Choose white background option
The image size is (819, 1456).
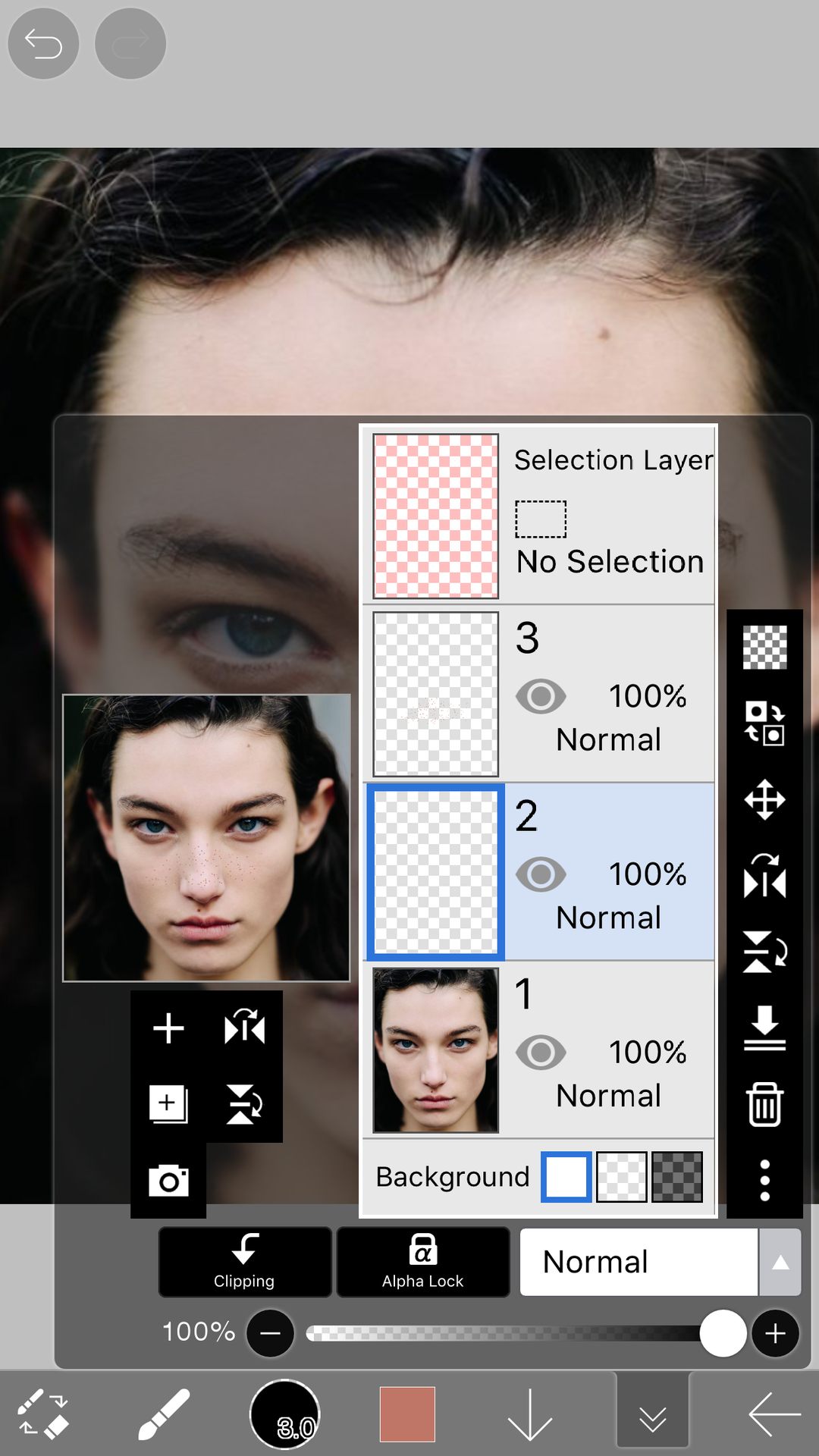point(566,1177)
